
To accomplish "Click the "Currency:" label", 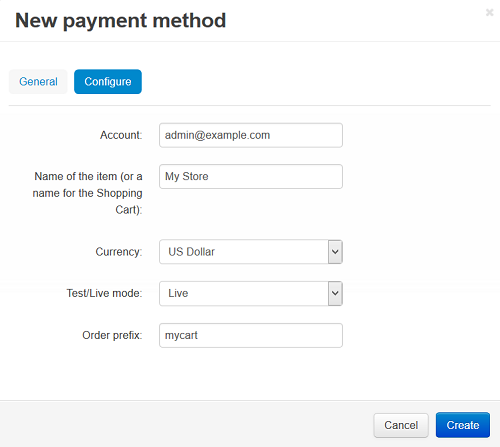I will coord(119,252).
